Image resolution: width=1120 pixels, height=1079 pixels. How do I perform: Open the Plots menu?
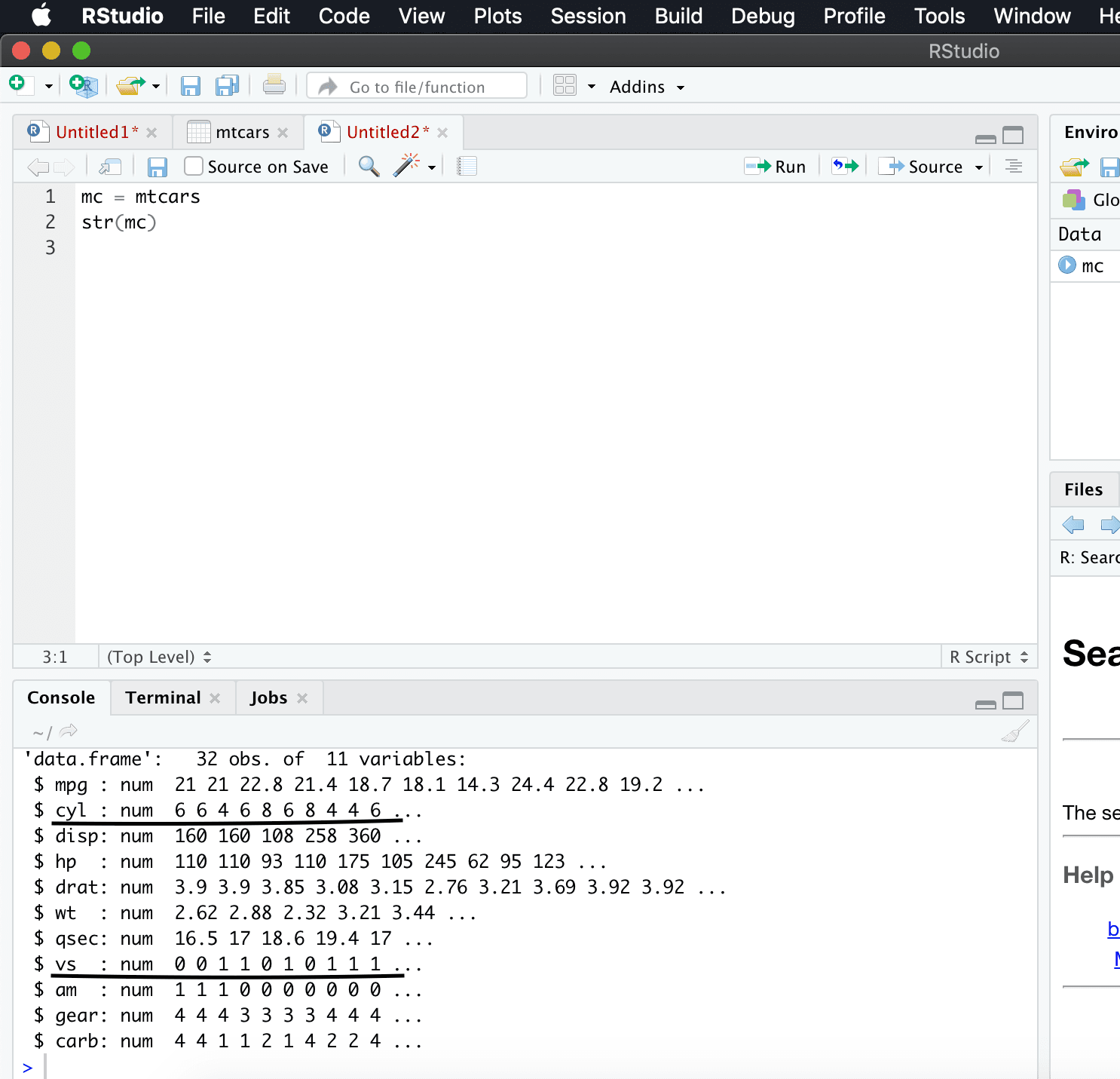pos(497,16)
